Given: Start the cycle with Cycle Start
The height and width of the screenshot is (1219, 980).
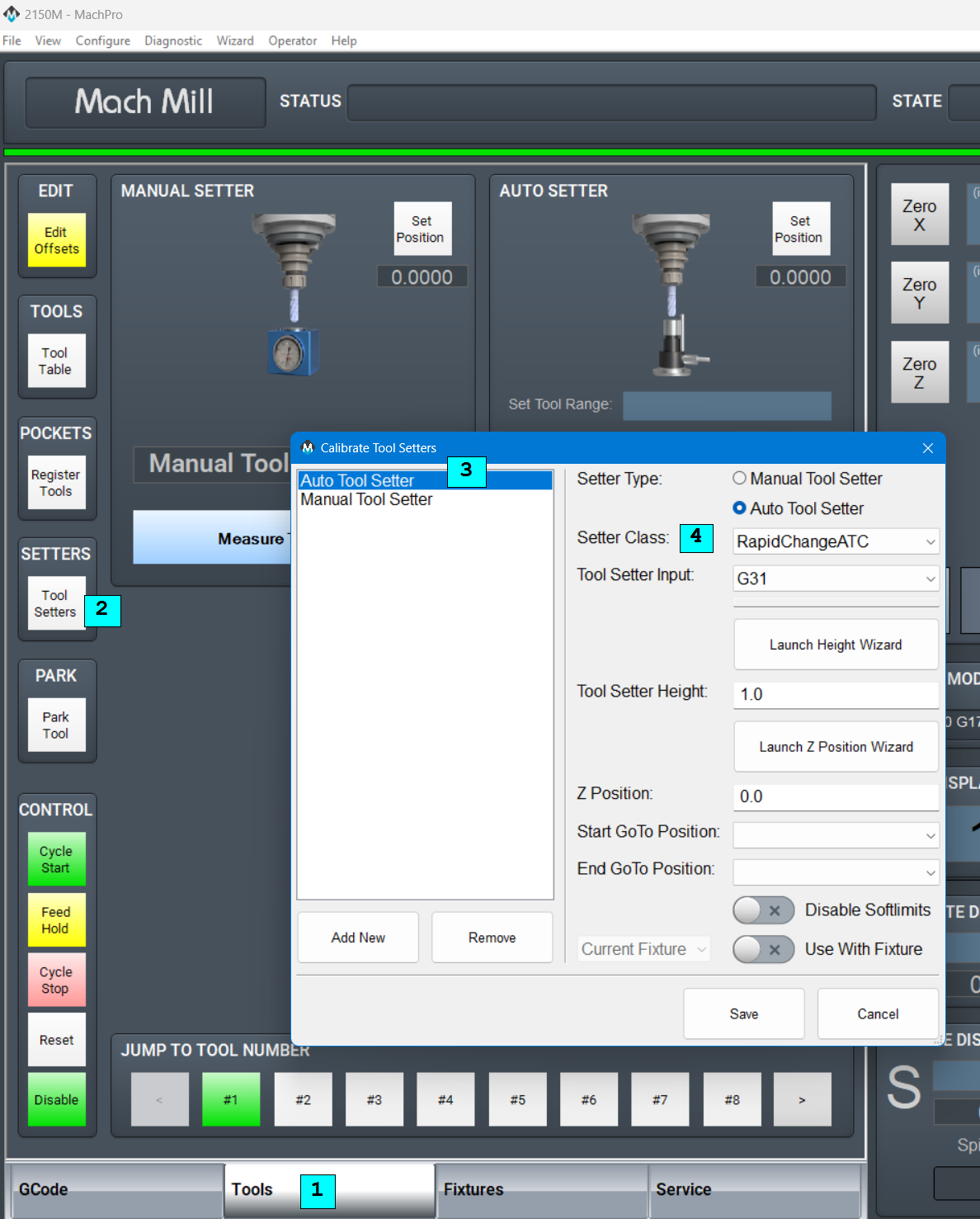Looking at the screenshot, I should (56, 859).
